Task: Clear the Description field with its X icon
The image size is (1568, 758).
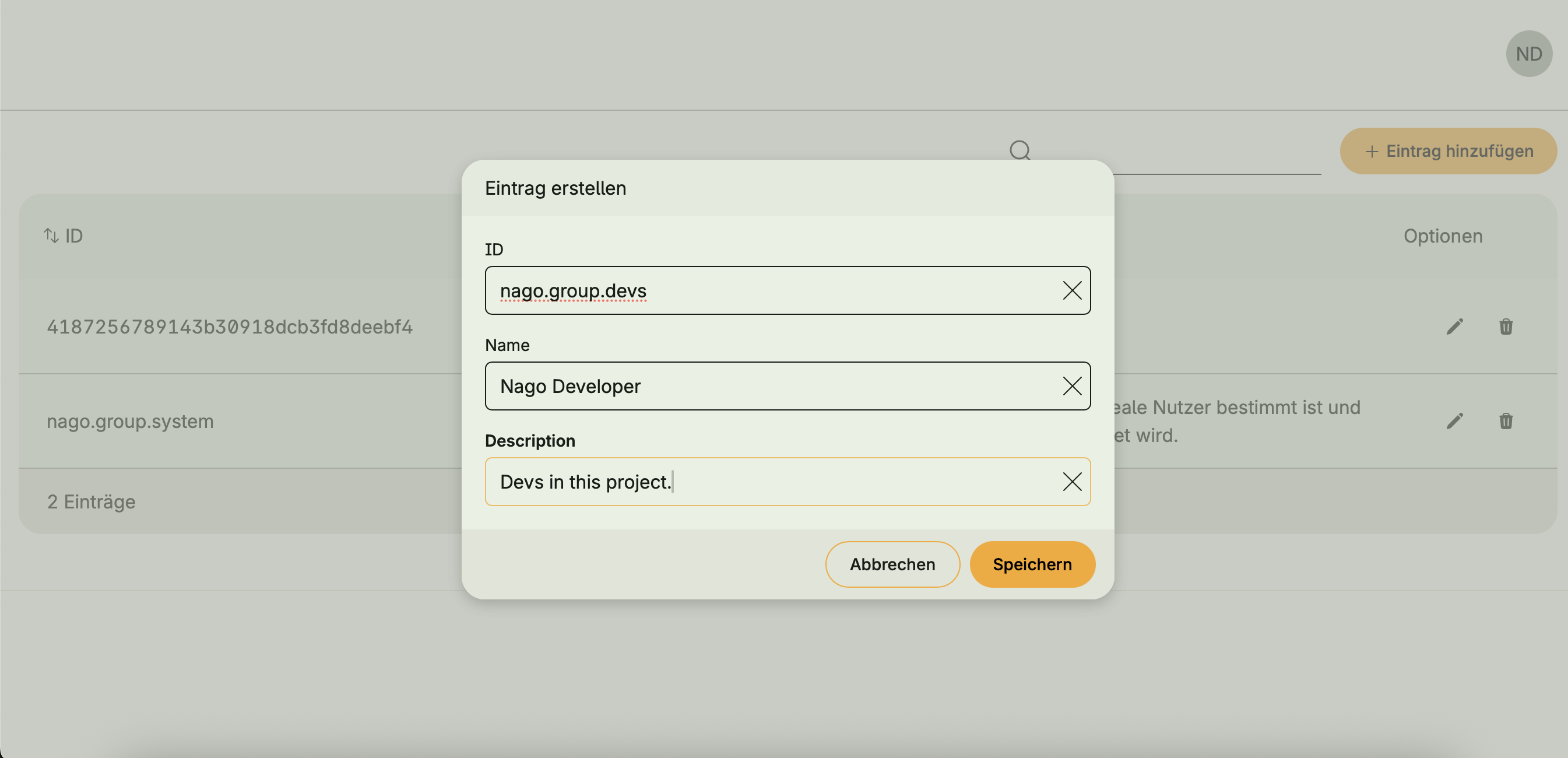Action: (1071, 482)
